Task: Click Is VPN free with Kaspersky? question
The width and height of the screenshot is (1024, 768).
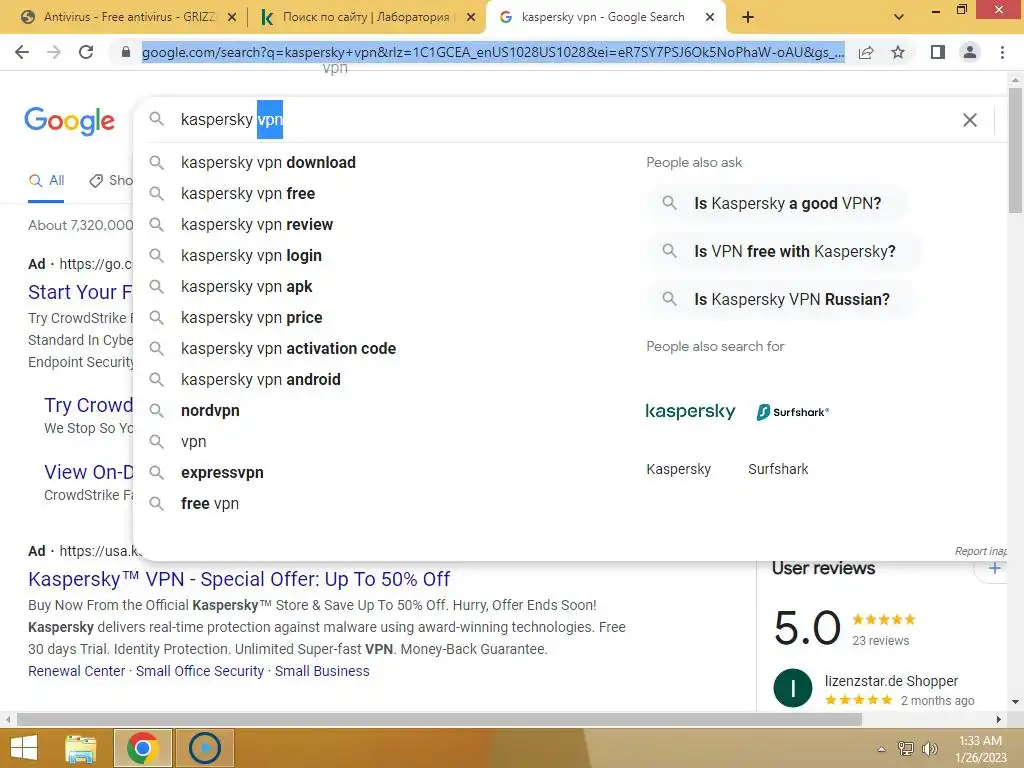Action: (784, 251)
